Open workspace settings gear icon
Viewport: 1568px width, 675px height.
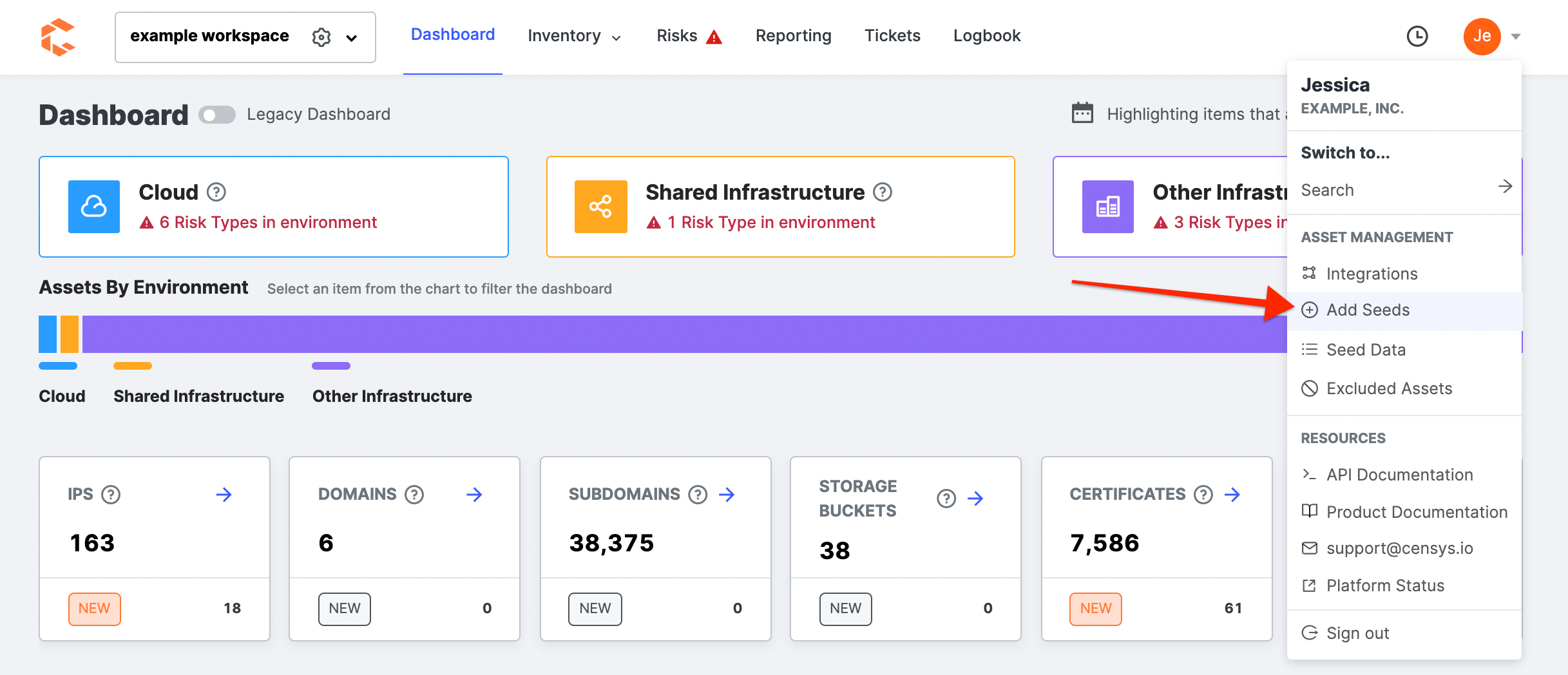(x=321, y=37)
